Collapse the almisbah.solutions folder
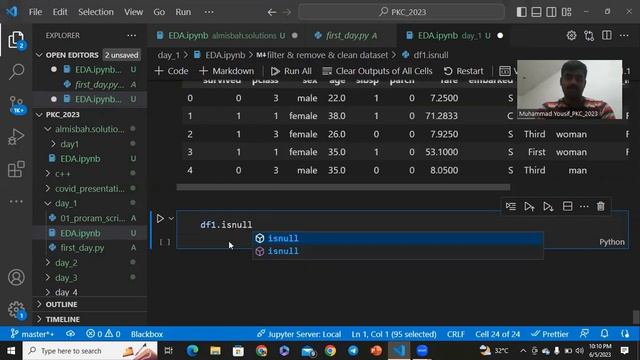 pos(48,129)
